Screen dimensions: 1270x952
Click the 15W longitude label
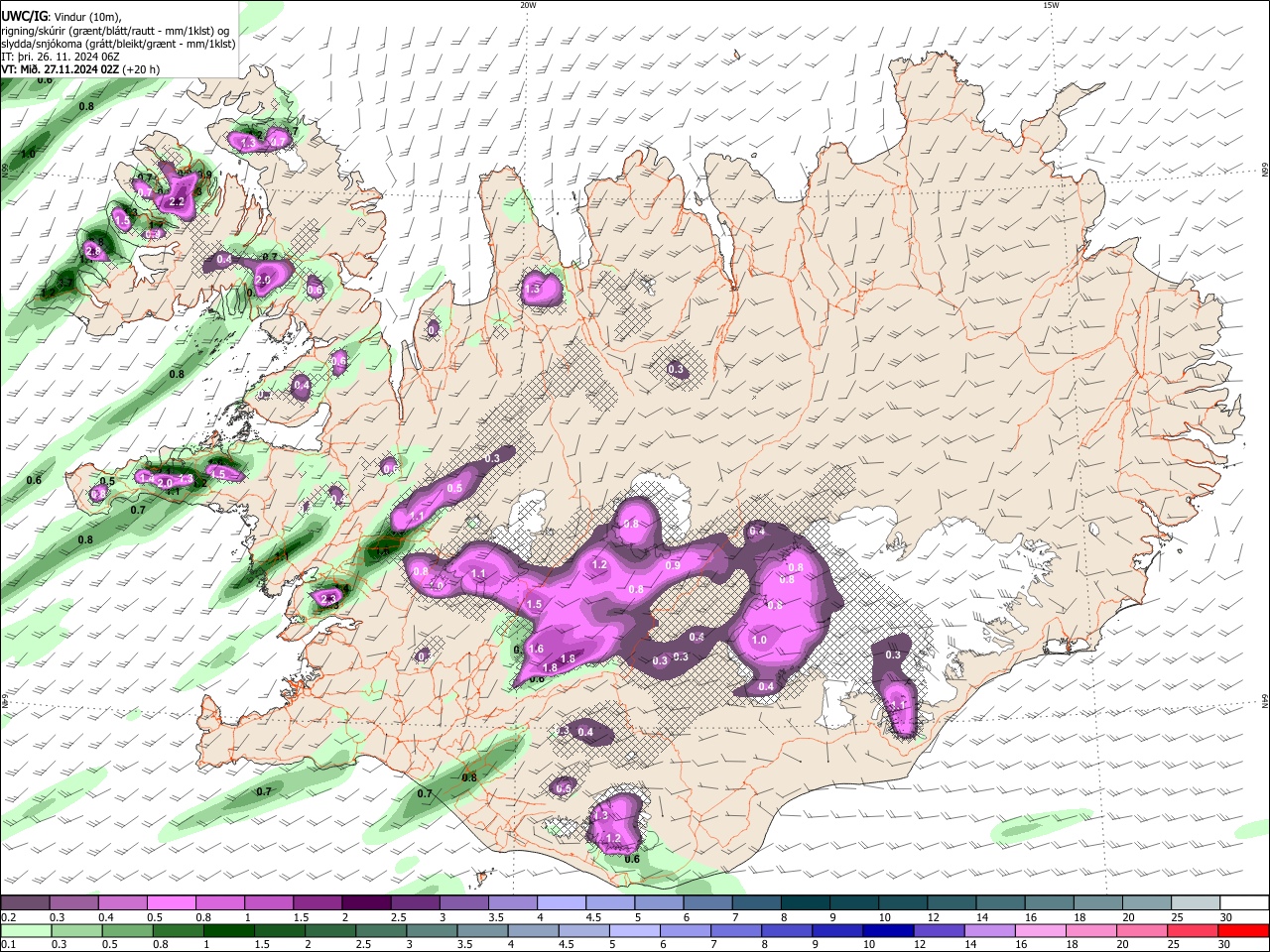click(x=1050, y=5)
